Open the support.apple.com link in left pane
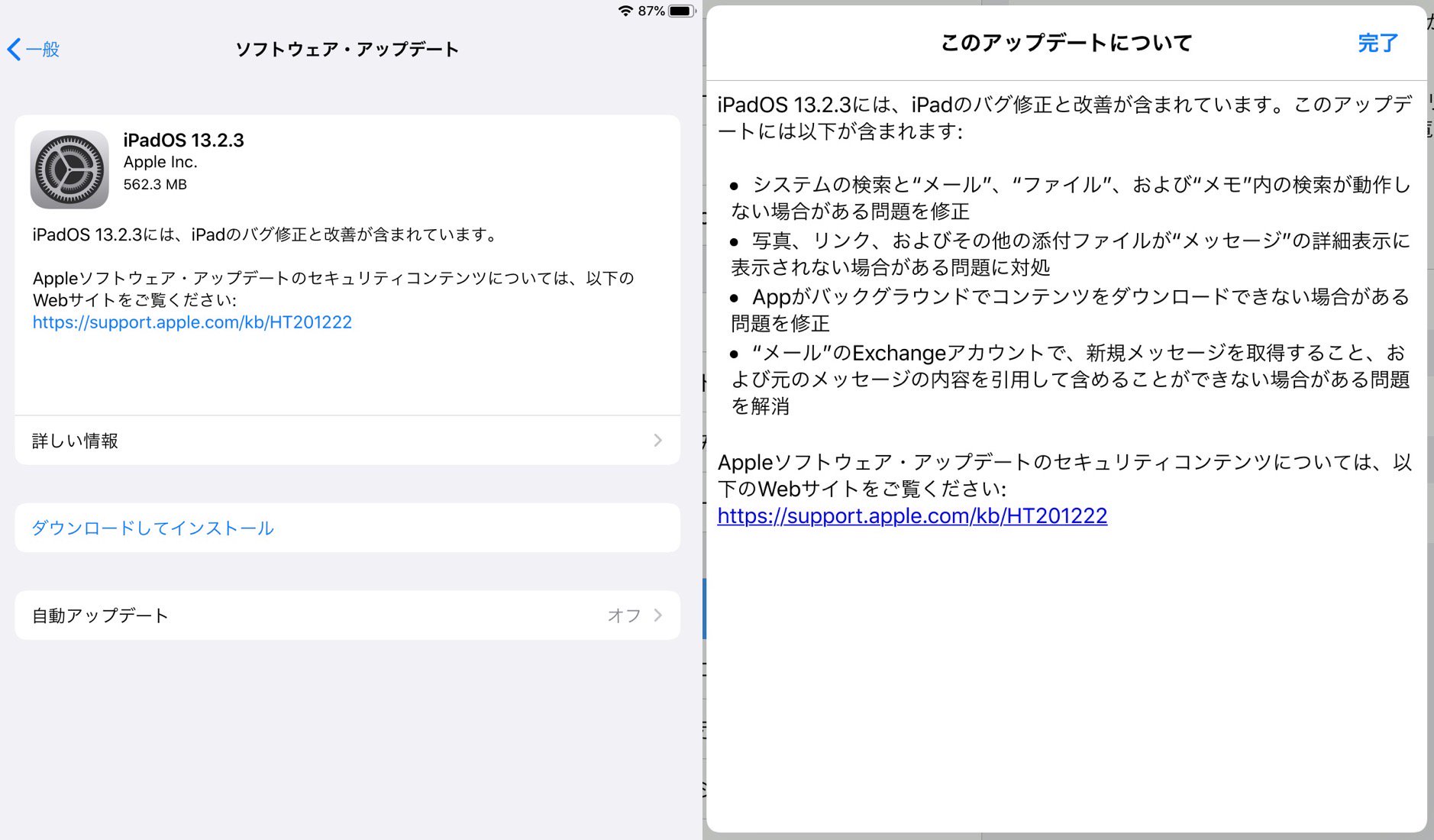1434x840 pixels. click(192, 322)
